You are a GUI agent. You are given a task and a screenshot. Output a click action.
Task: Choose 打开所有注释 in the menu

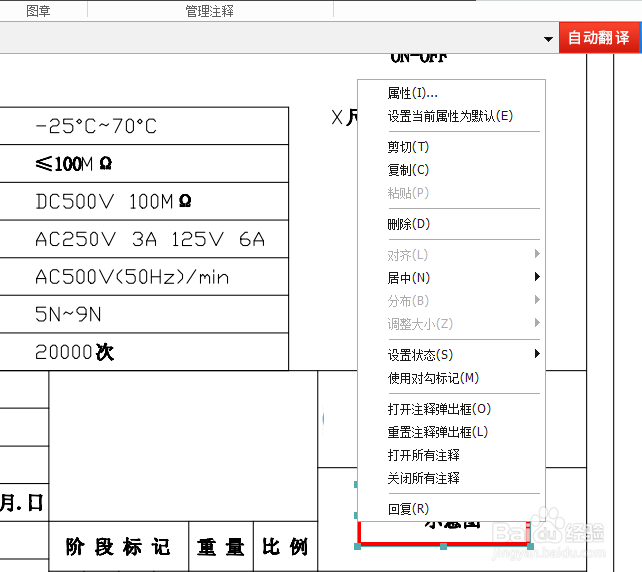pos(451,455)
